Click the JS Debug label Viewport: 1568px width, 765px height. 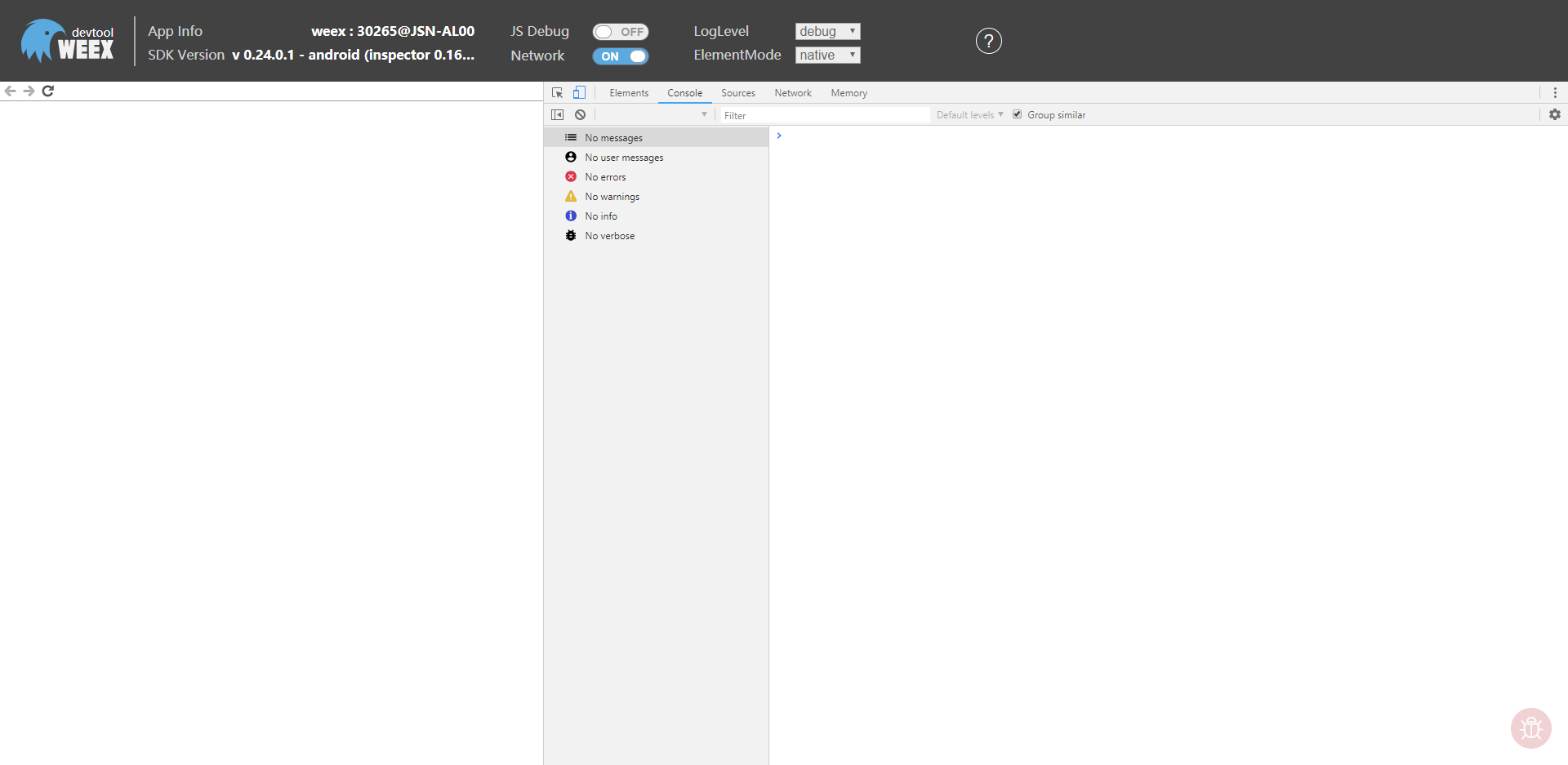point(540,31)
